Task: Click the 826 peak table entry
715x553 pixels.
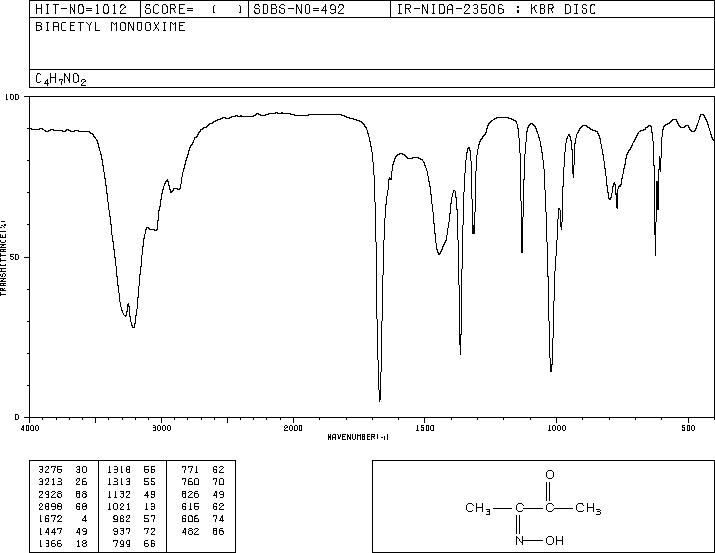Action: pyautogui.click(x=190, y=494)
